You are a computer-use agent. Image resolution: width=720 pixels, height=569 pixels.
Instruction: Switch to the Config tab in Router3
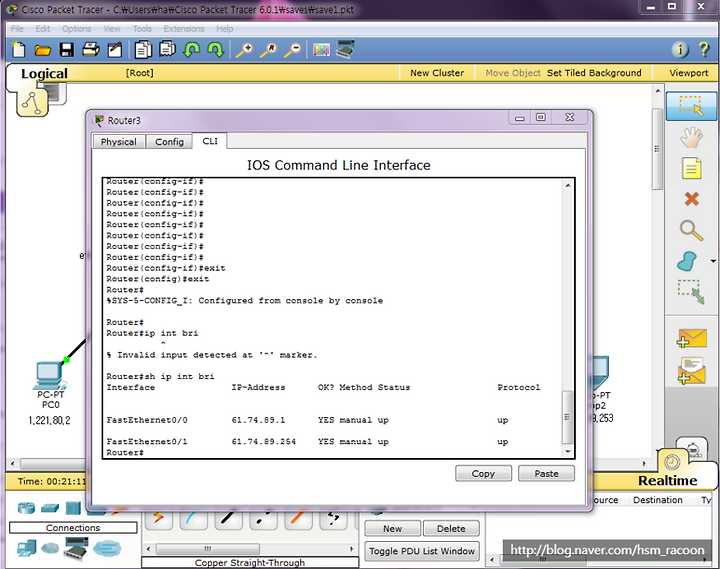[169, 141]
